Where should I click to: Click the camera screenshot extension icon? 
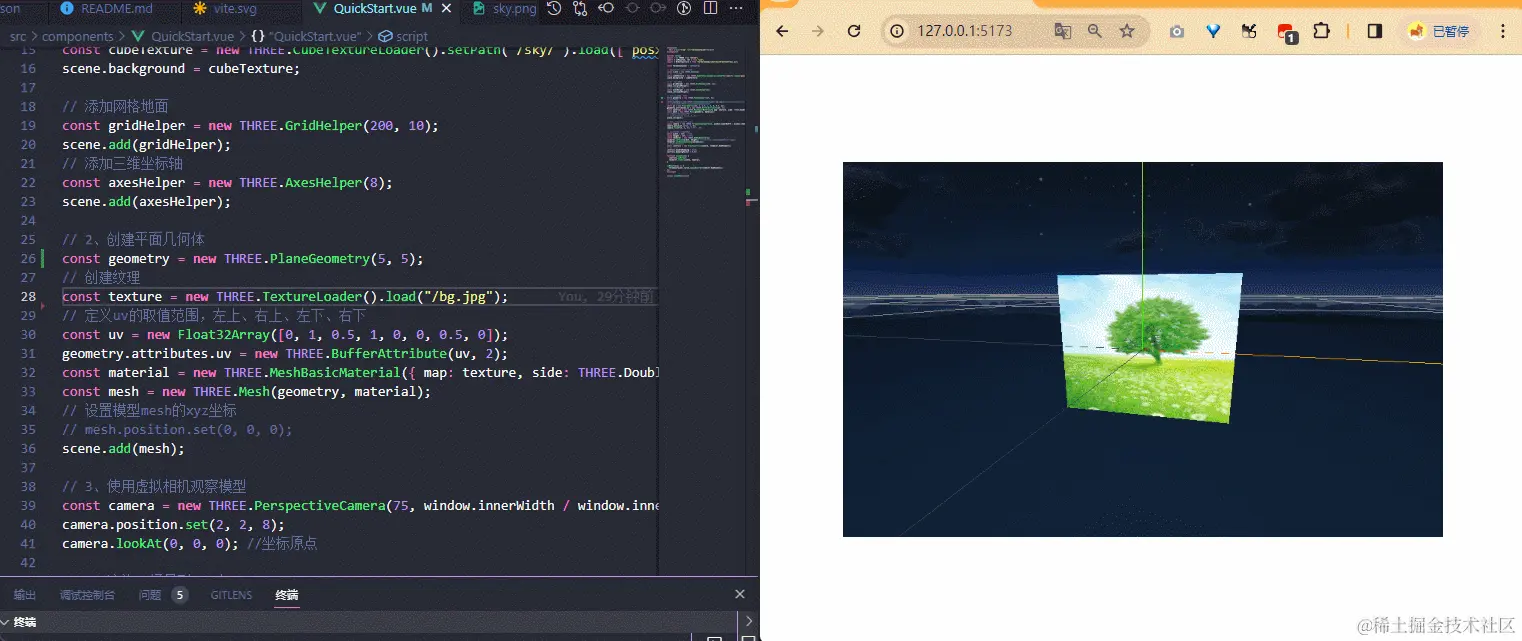[x=1177, y=31]
